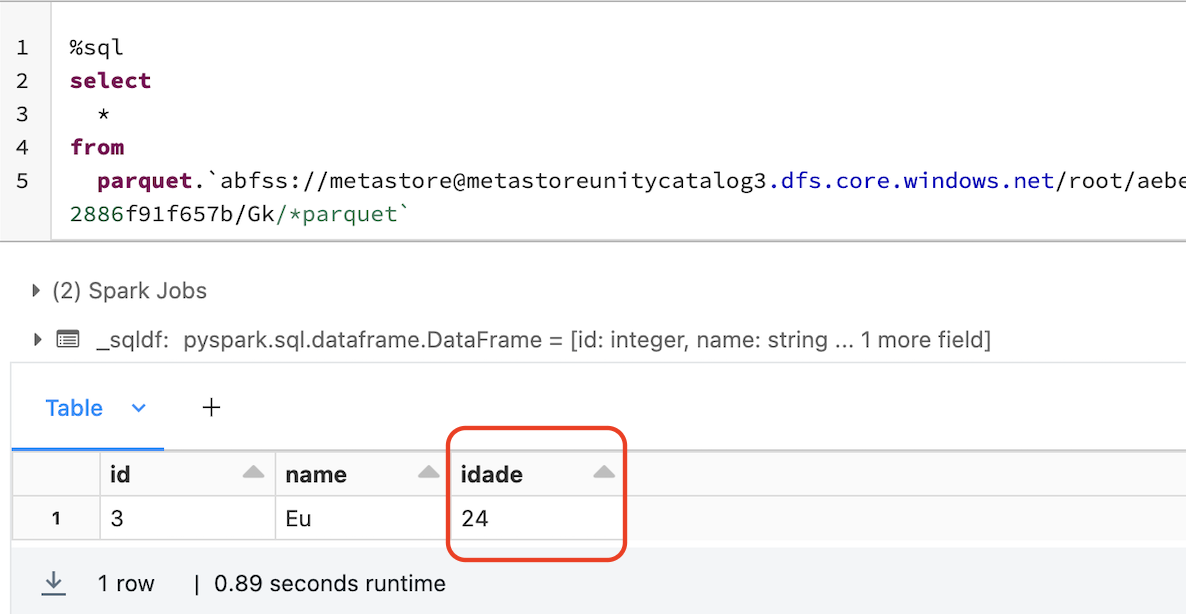Click line number 5 in the gutter
Viewport: 1186px width, 614px height.
click(x=21, y=181)
